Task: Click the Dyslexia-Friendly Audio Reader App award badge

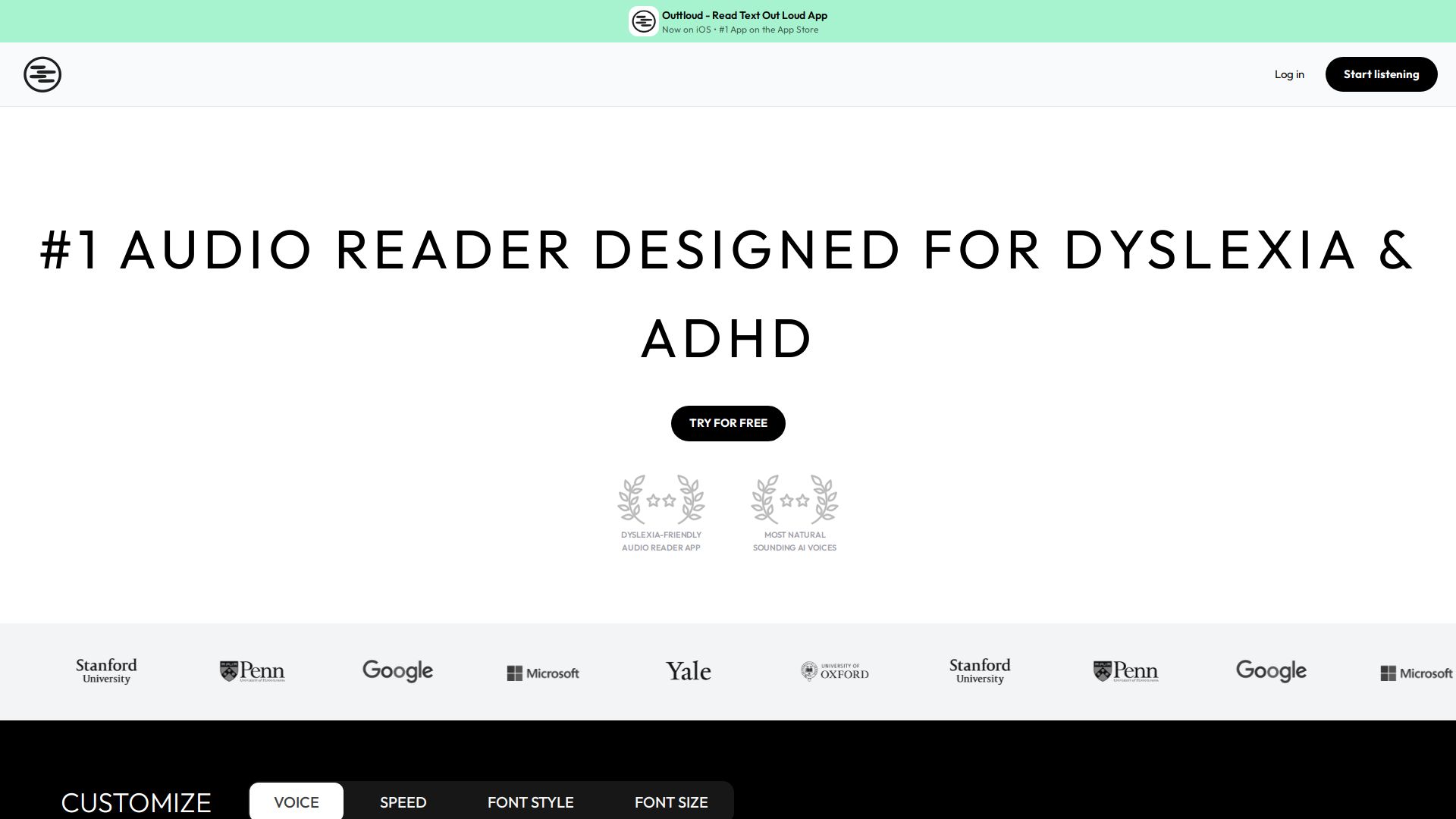Action: pos(661,513)
